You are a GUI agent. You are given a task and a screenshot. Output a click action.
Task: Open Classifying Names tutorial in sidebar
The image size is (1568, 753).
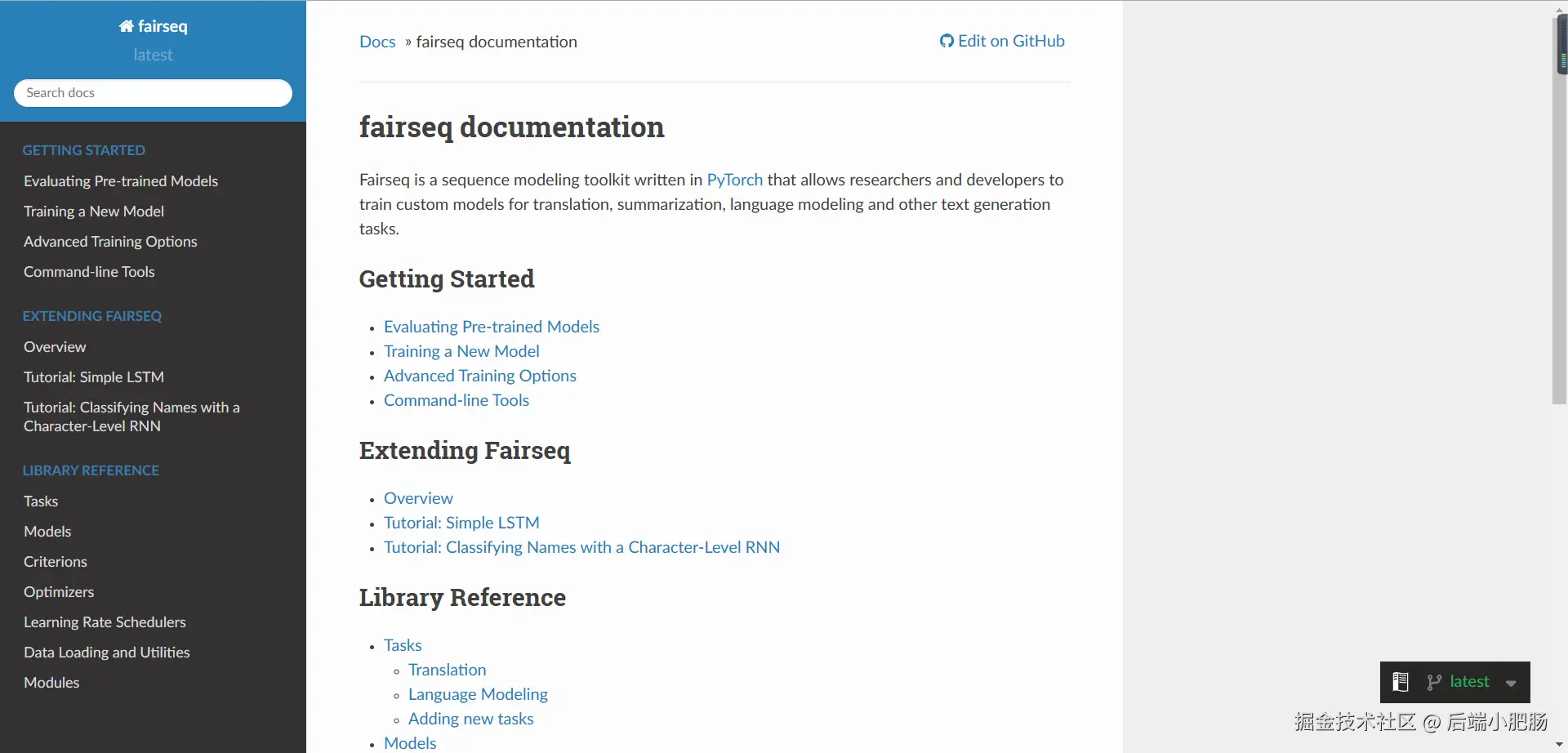131,417
